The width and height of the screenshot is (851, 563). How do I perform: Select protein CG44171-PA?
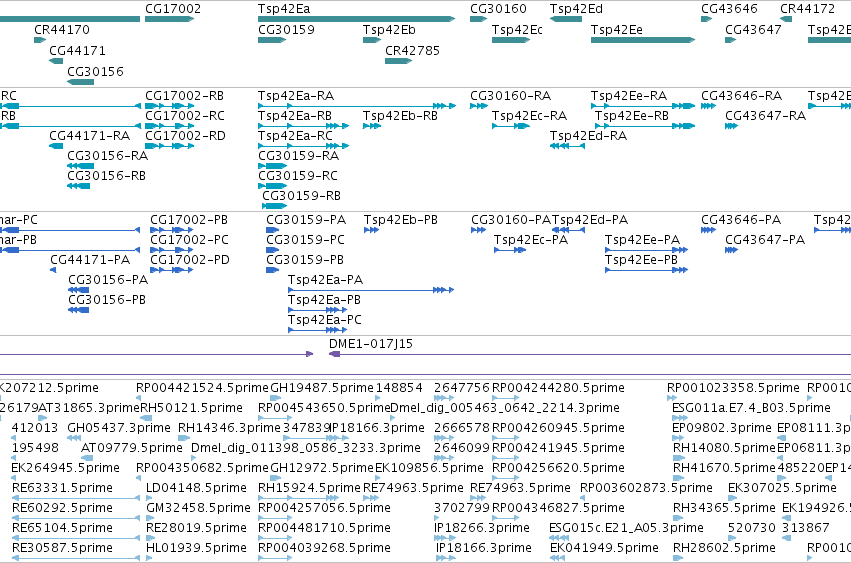click(90, 260)
